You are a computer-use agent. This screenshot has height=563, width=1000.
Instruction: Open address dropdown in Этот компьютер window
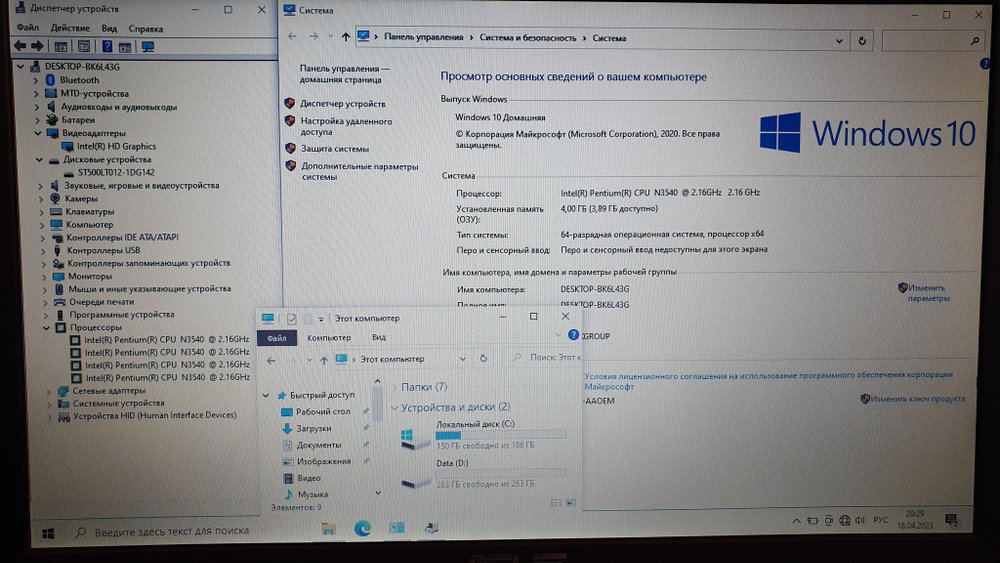463,359
